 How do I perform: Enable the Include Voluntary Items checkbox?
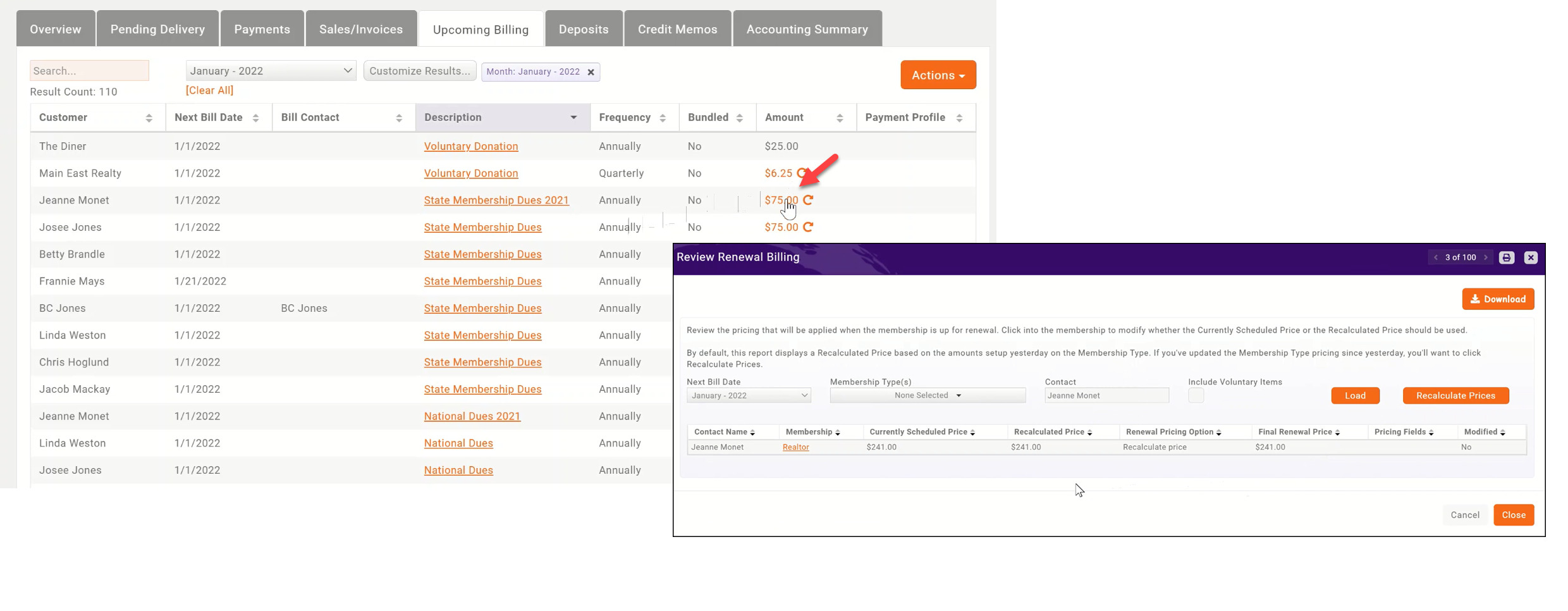pyautogui.click(x=1196, y=395)
